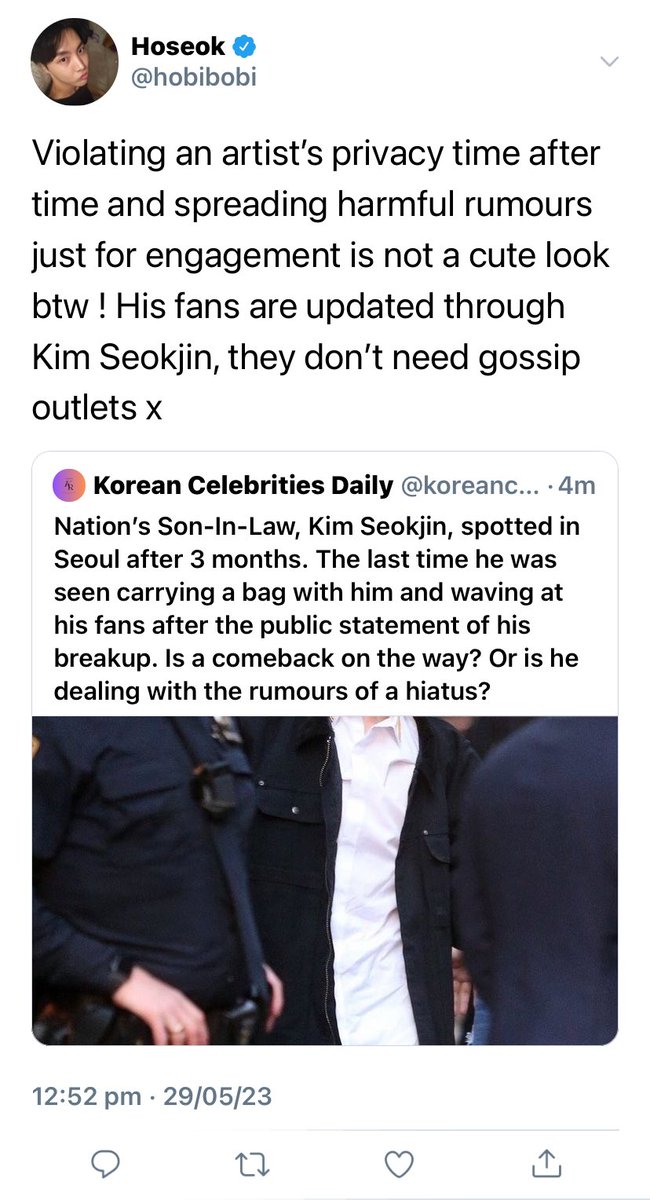The height and width of the screenshot is (1200, 650).
Task: Open the tweet options chevron menu
Action: point(607,62)
